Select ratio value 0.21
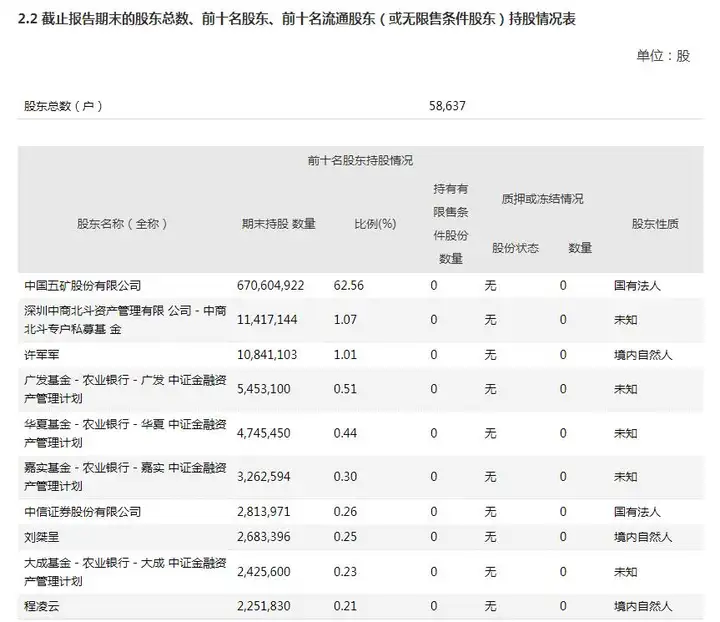The width and height of the screenshot is (720, 622). click(345, 606)
